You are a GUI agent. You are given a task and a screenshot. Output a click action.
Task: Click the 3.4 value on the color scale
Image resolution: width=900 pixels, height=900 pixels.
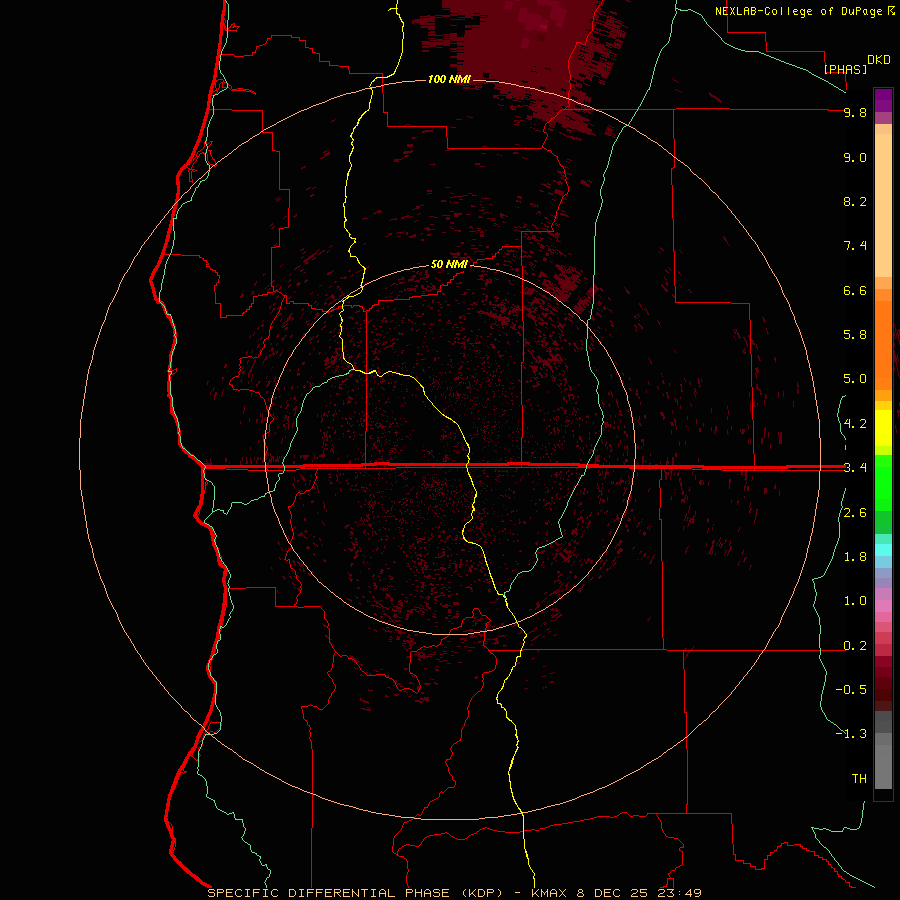855,468
